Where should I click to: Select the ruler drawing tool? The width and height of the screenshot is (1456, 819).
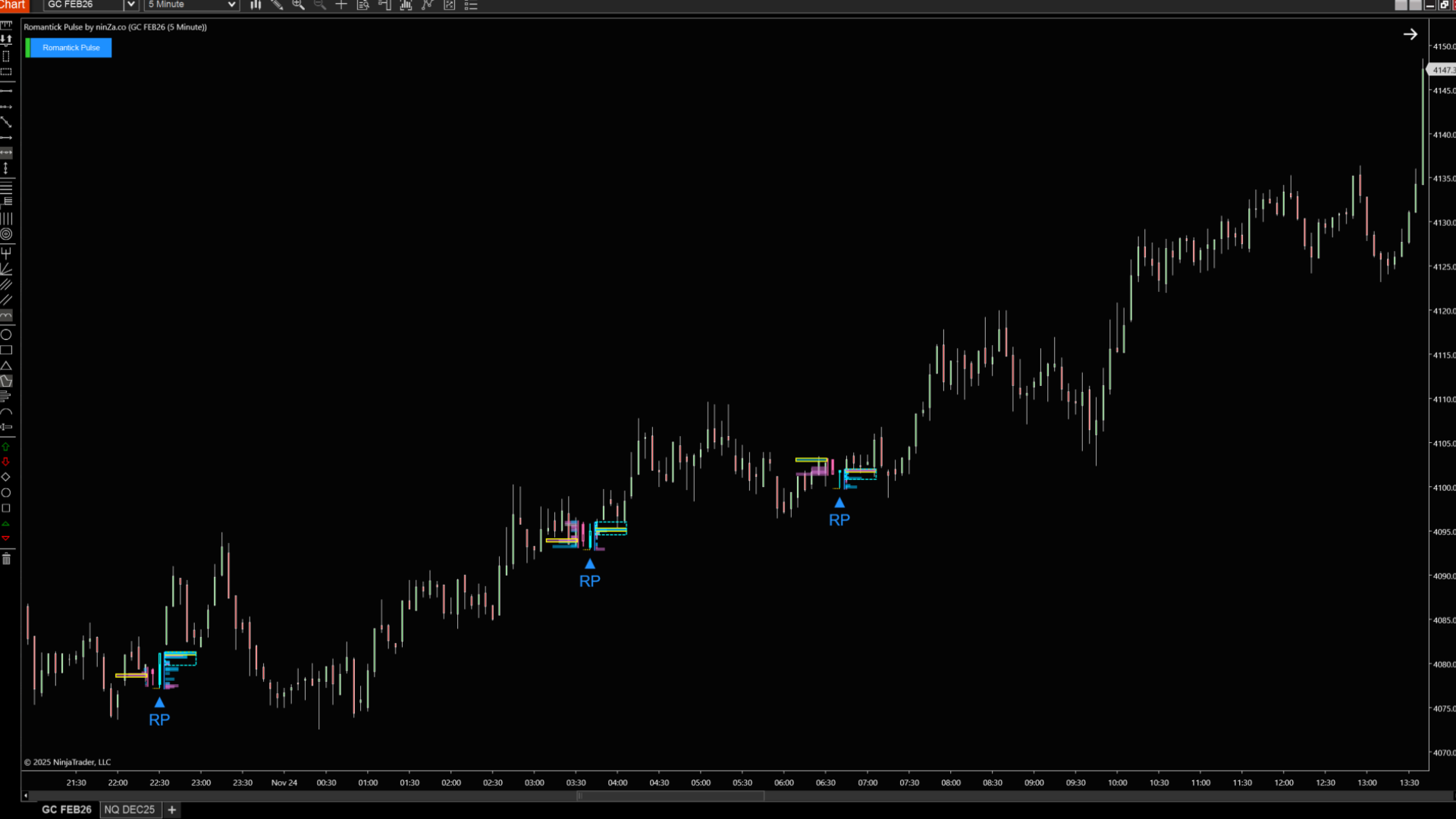pos(6,25)
